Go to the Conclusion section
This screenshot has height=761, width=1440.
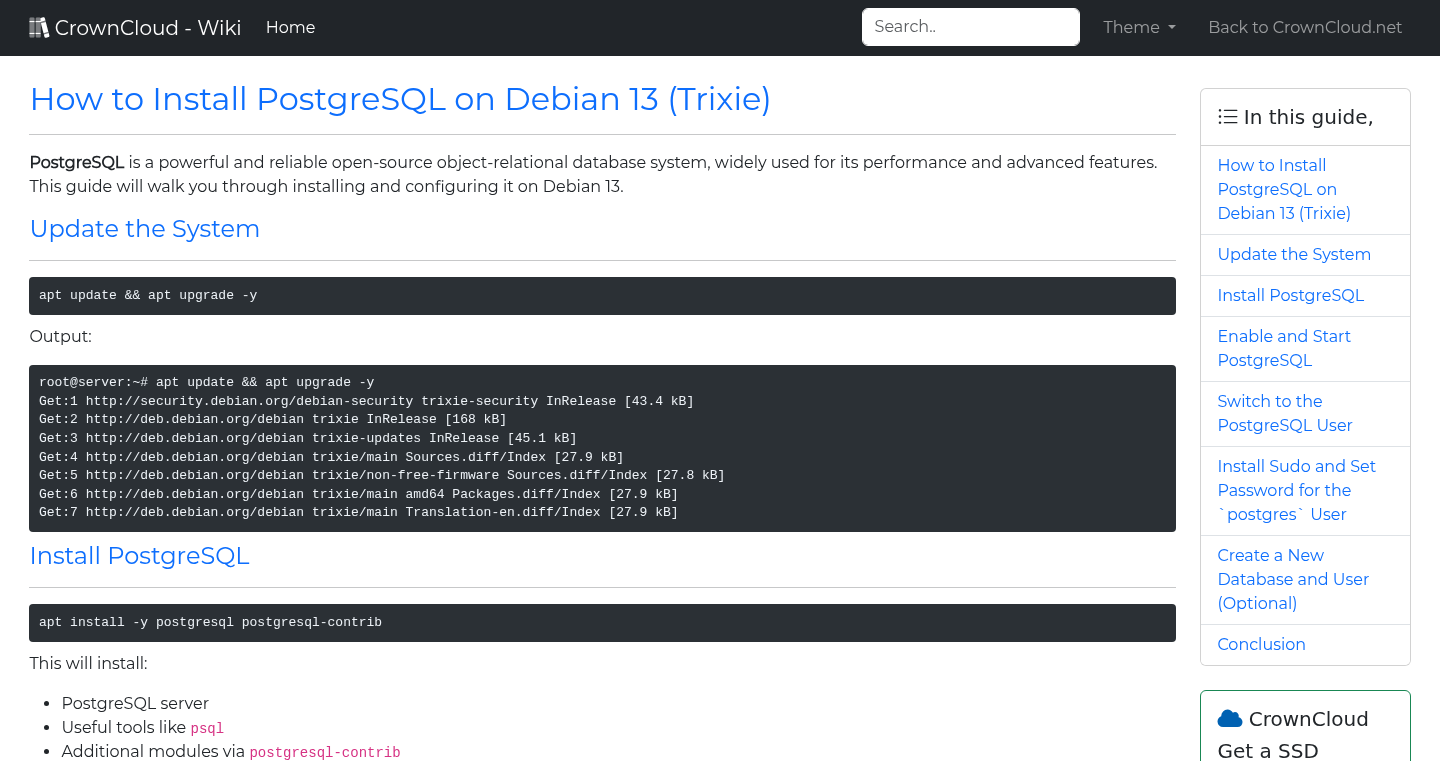click(x=1261, y=644)
